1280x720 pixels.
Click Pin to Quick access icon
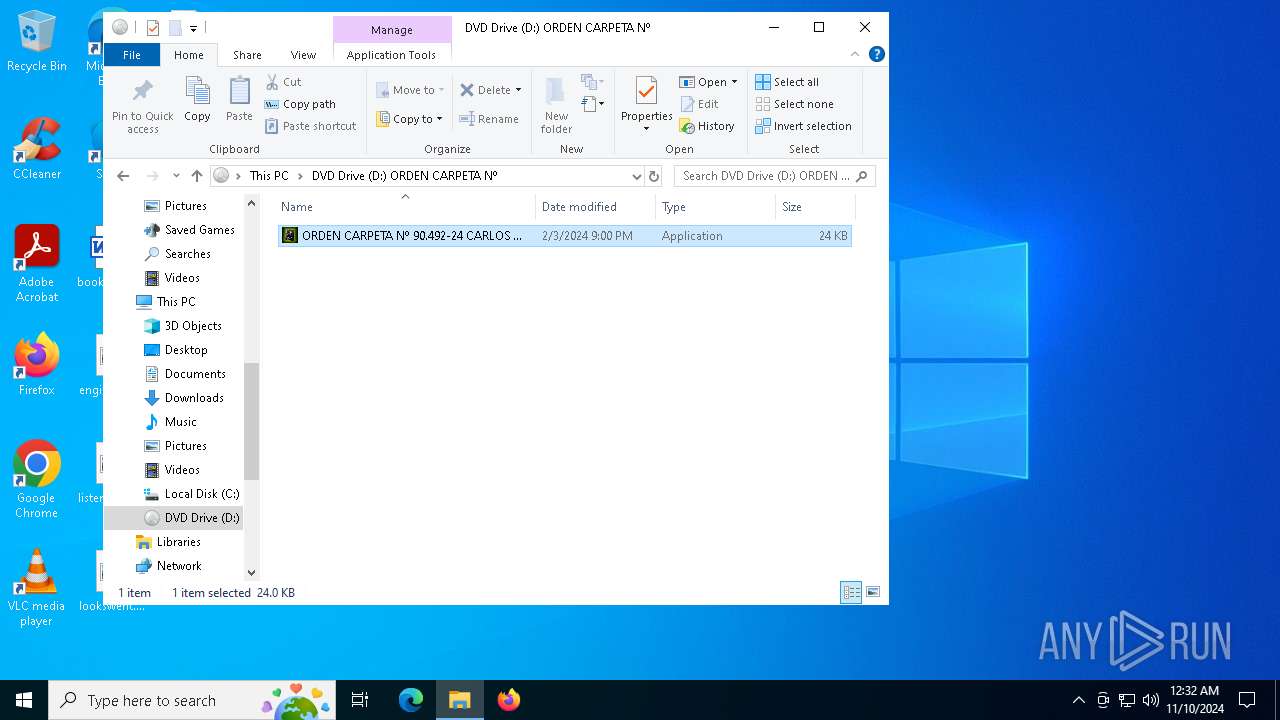click(x=143, y=92)
